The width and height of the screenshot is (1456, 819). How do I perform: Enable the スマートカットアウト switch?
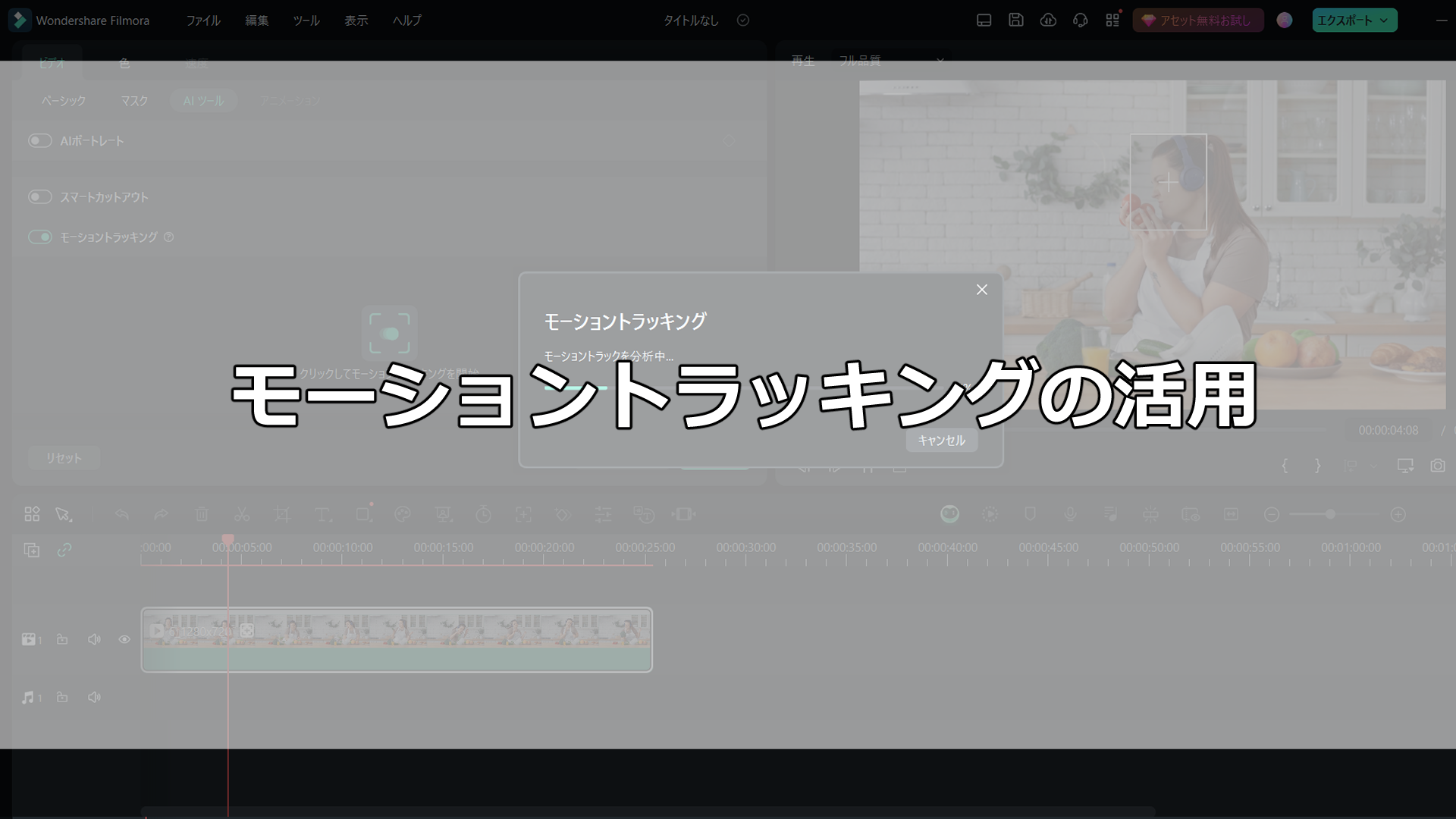40,197
